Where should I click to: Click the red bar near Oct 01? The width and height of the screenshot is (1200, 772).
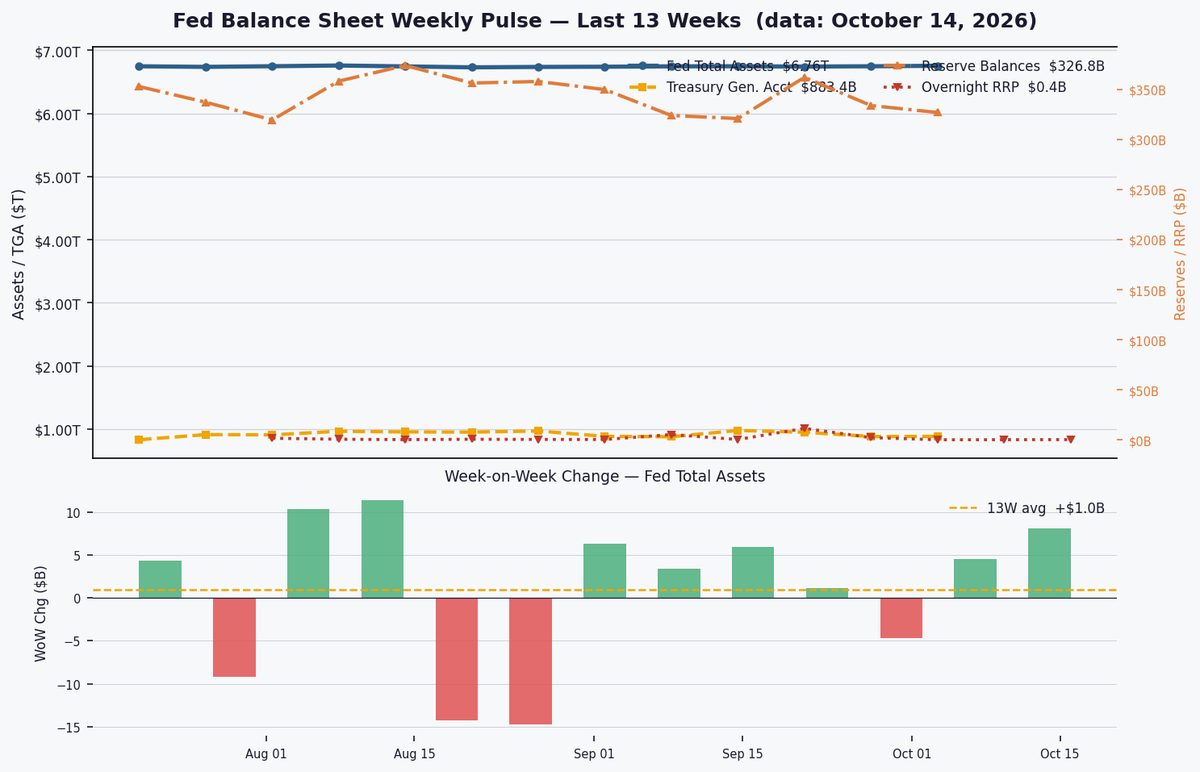click(901, 618)
